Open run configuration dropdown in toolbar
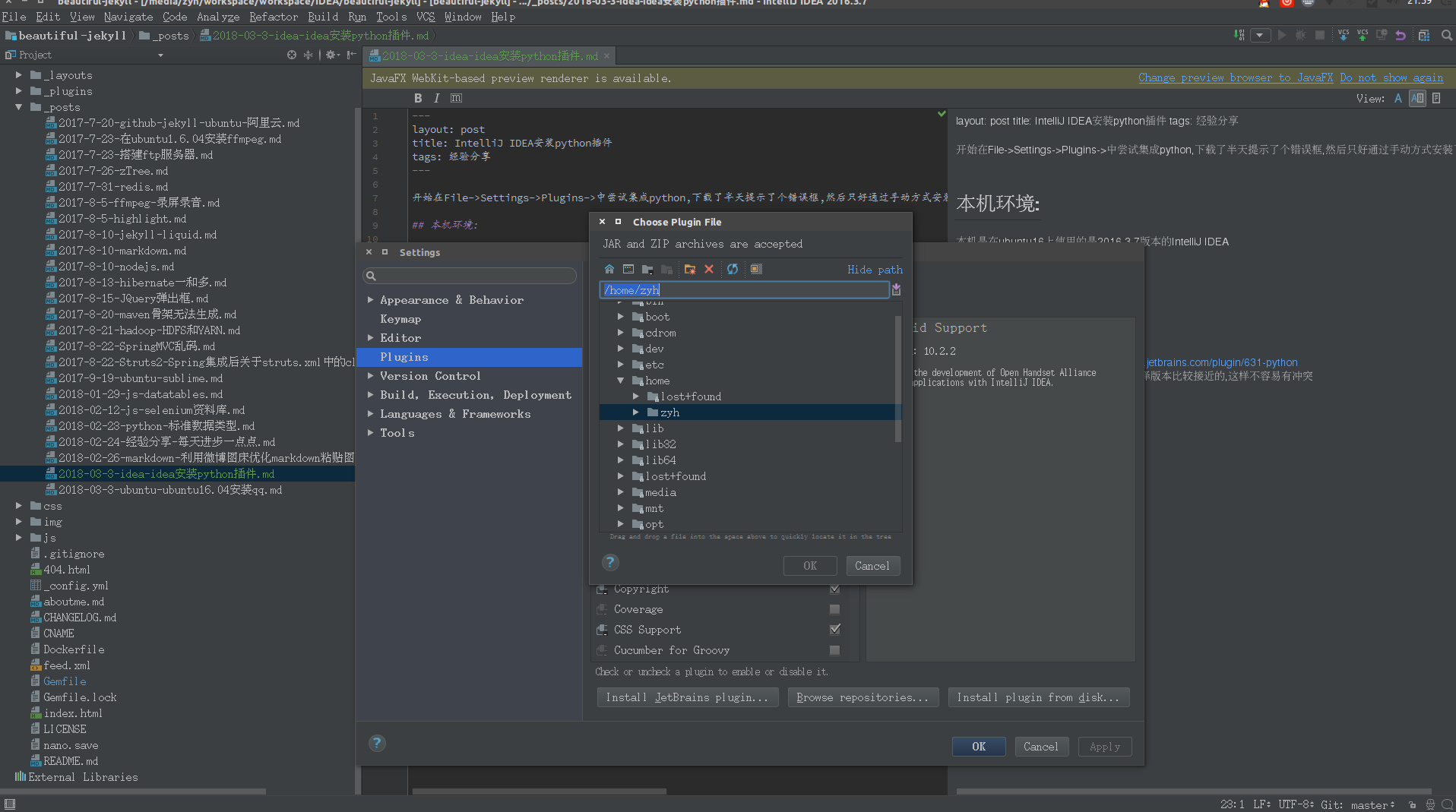 coord(1260,35)
